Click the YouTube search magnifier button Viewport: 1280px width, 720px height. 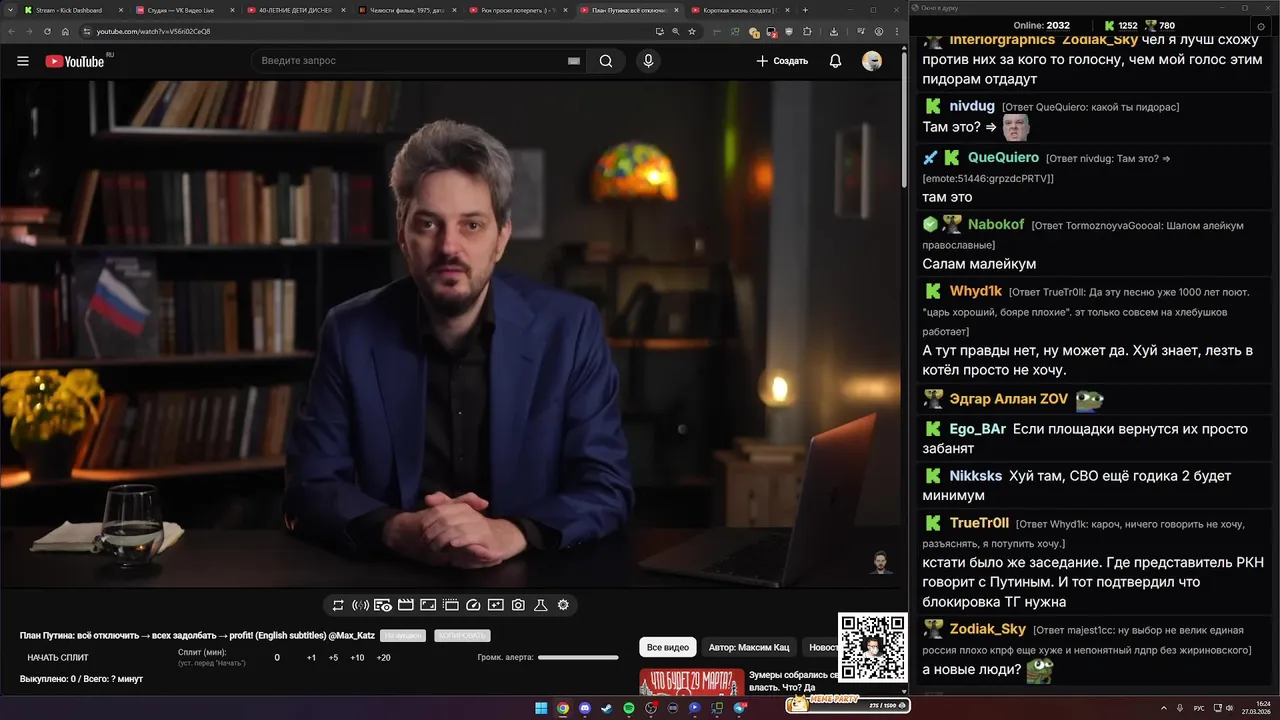pos(606,61)
